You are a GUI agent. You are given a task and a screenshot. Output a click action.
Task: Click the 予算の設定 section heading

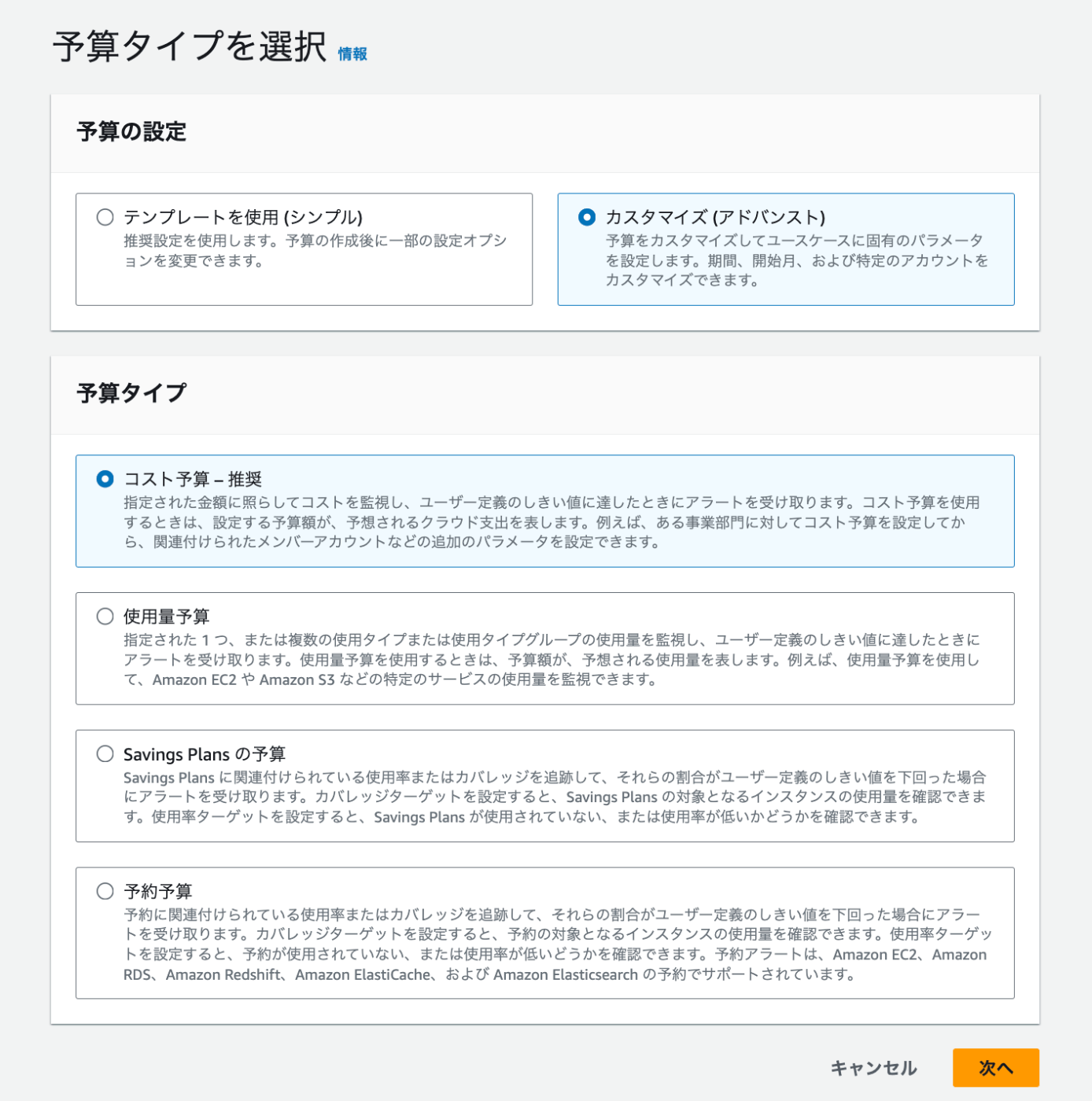pos(131,131)
